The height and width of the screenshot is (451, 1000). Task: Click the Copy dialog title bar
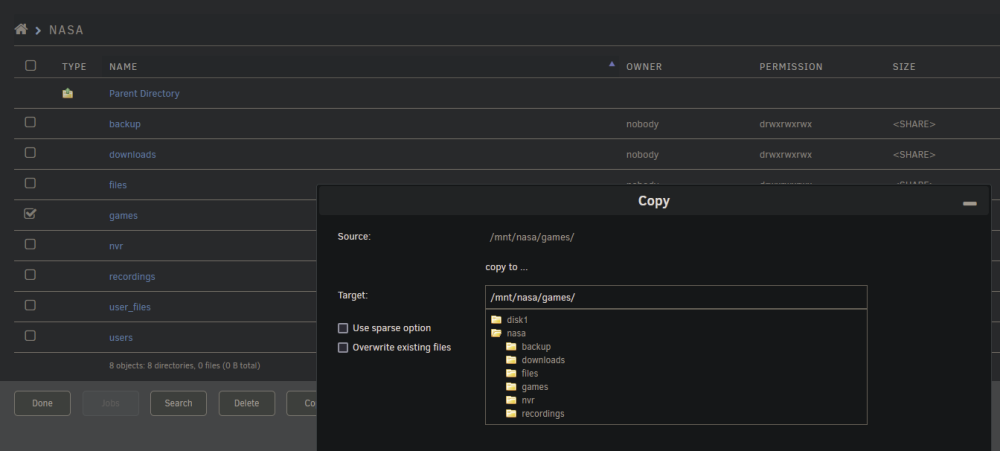pyautogui.click(x=654, y=201)
